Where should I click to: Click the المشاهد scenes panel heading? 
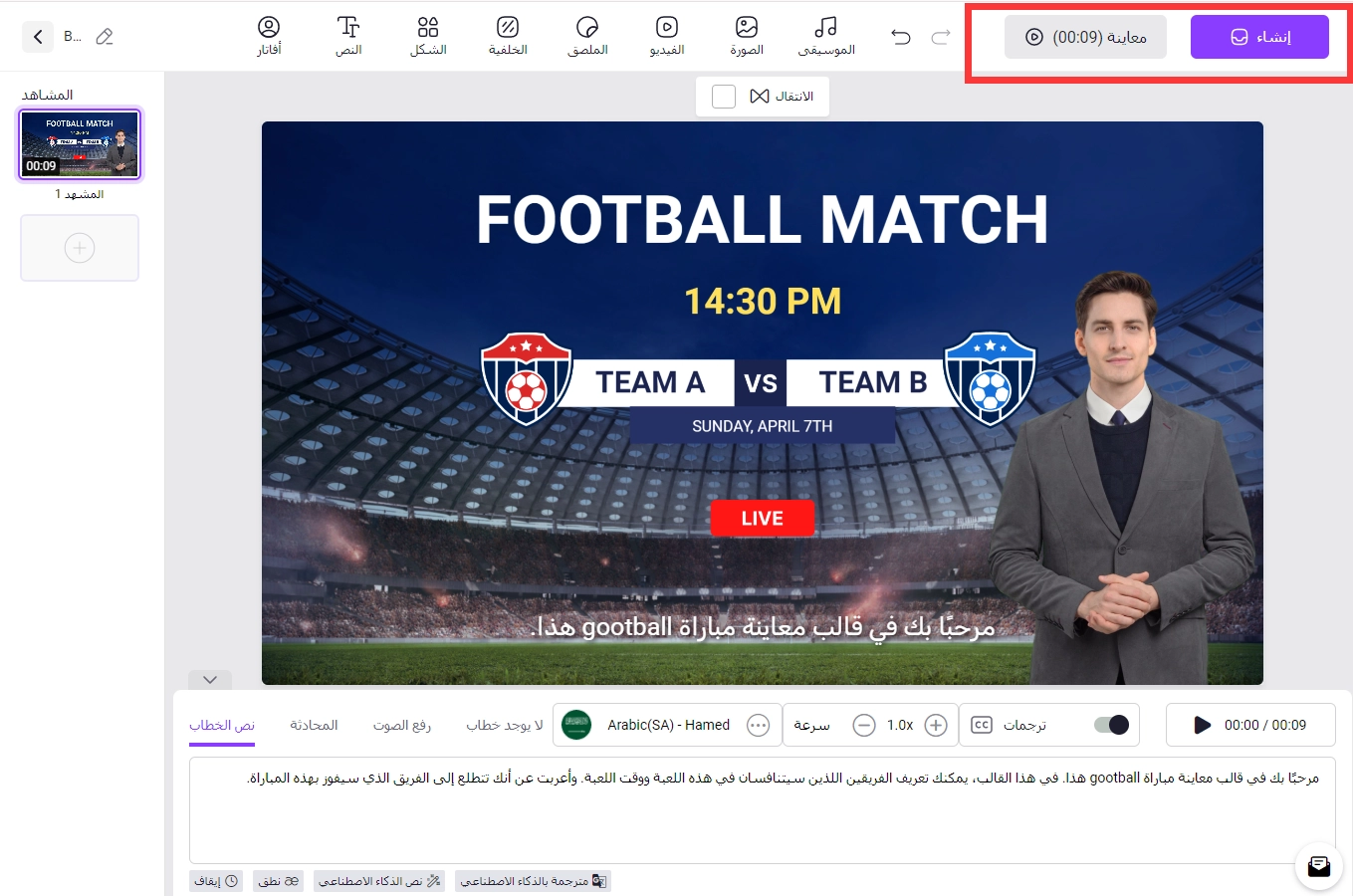[x=48, y=95]
